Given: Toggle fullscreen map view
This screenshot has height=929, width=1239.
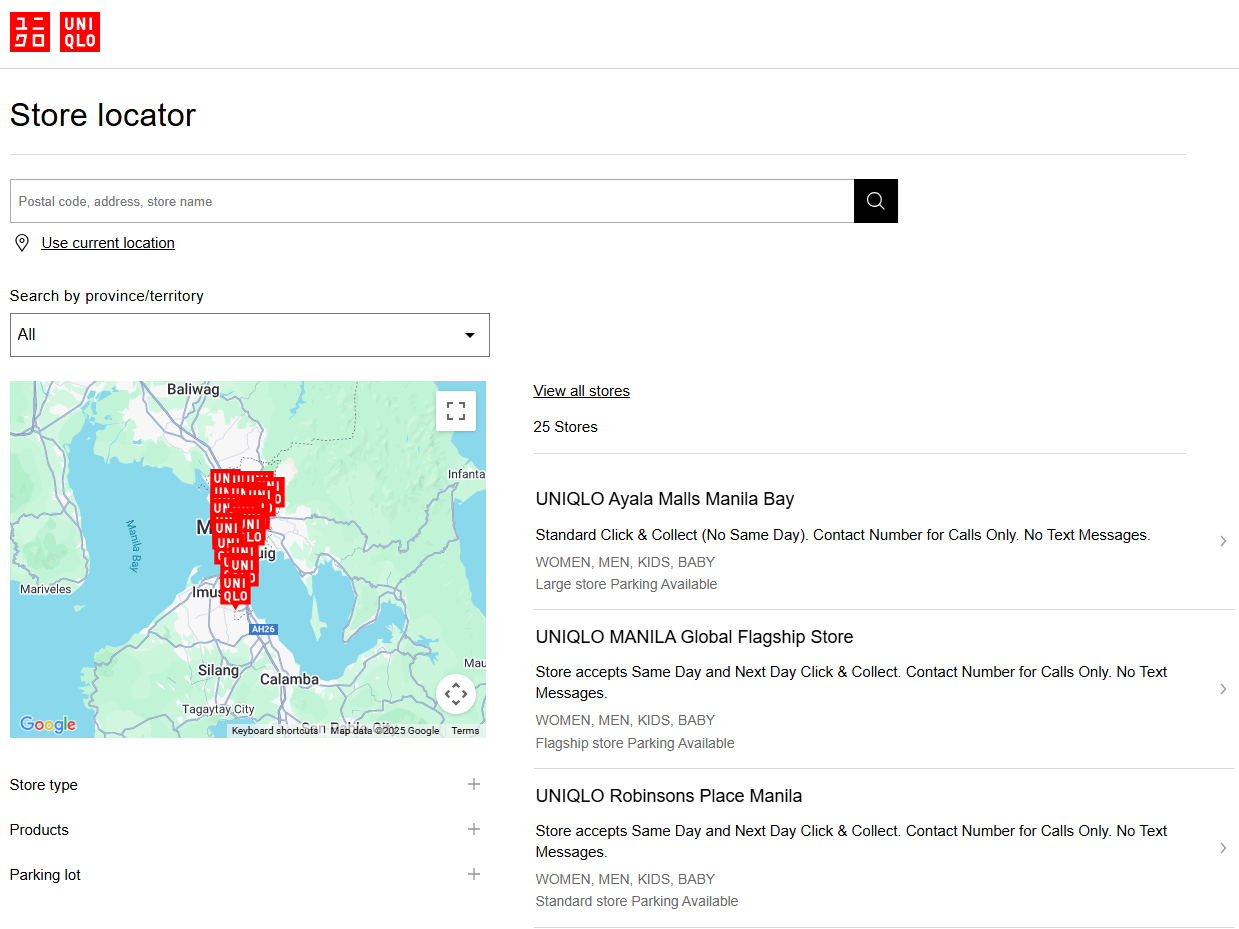Looking at the screenshot, I should click(x=456, y=411).
